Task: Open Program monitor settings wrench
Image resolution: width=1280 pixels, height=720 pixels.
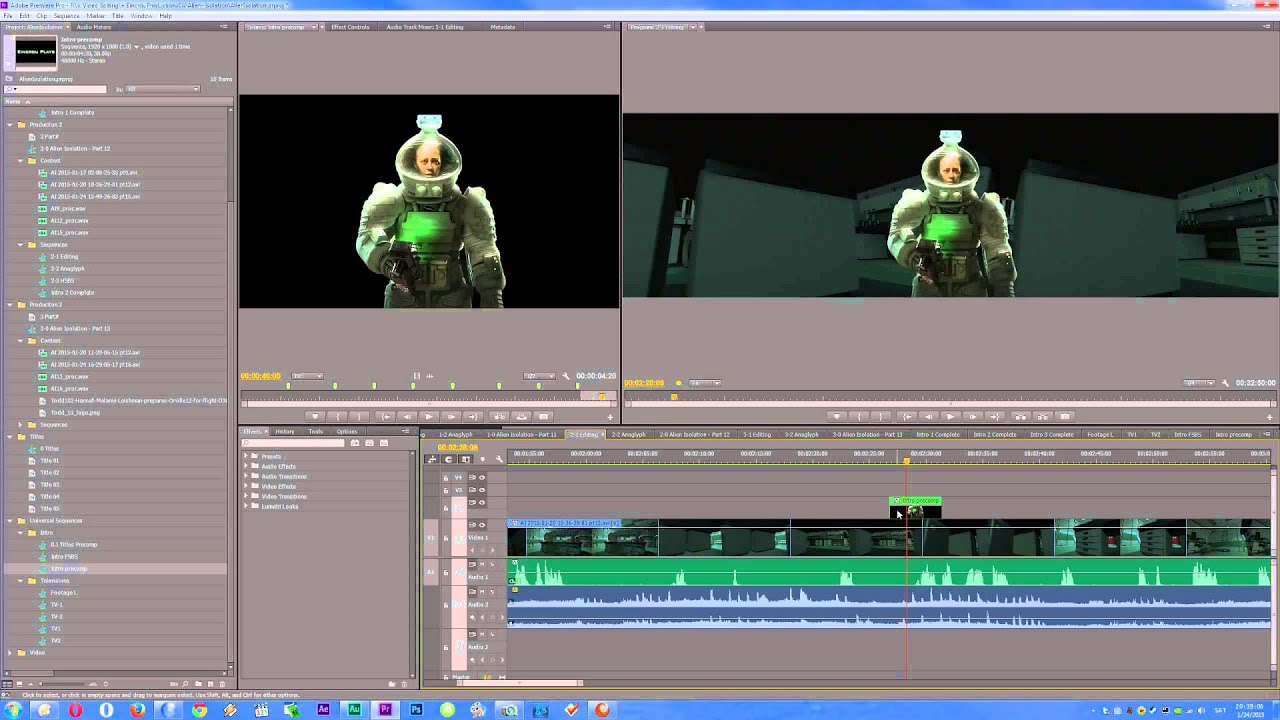Action: coord(1225,383)
